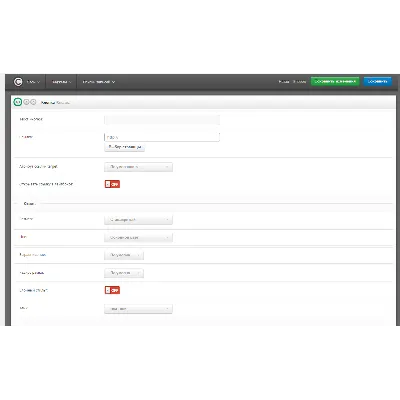The height and width of the screenshot is (400, 400).
Task: Click the small button below the white text field
Action: coord(125,147)
